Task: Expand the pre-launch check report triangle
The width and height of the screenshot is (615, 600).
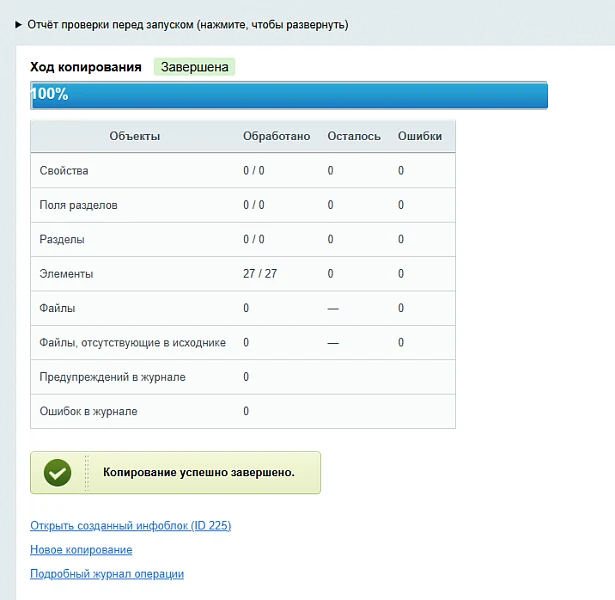Action: pyautogui.click(x=18, y=25)
